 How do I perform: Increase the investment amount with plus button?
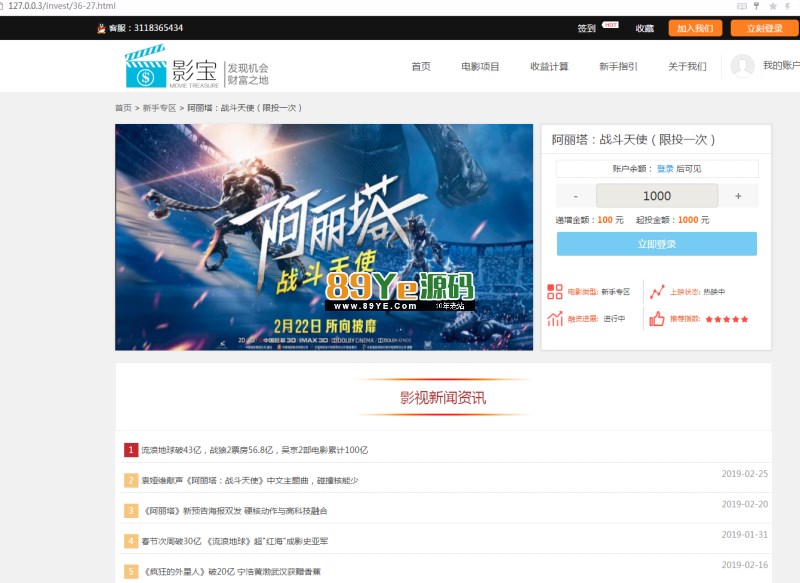pos(738,196)
